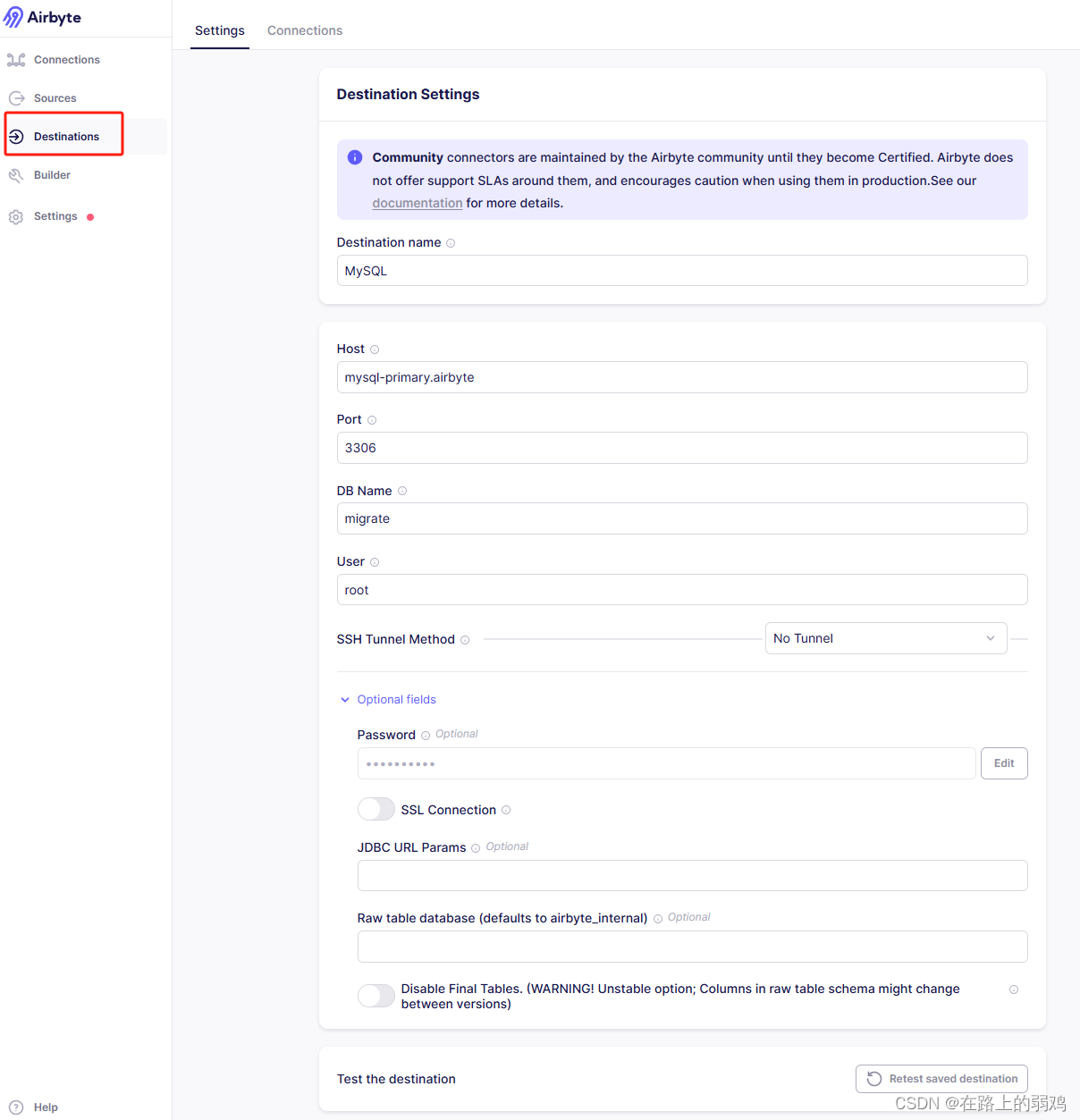The width and height of the screenshot is (1080, 1120).
Task: Click the Community info icon in banner
Action: [355, 157]
